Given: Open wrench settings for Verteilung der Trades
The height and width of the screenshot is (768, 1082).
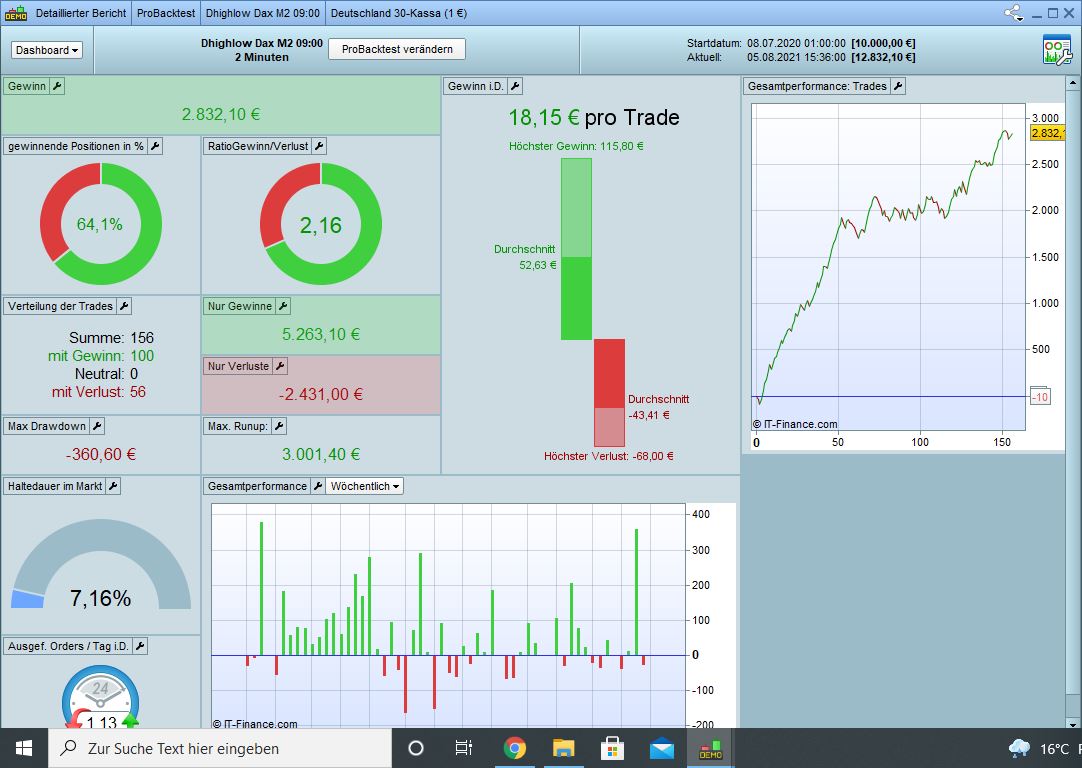Looking at the screenshot, I should (124, 306).
